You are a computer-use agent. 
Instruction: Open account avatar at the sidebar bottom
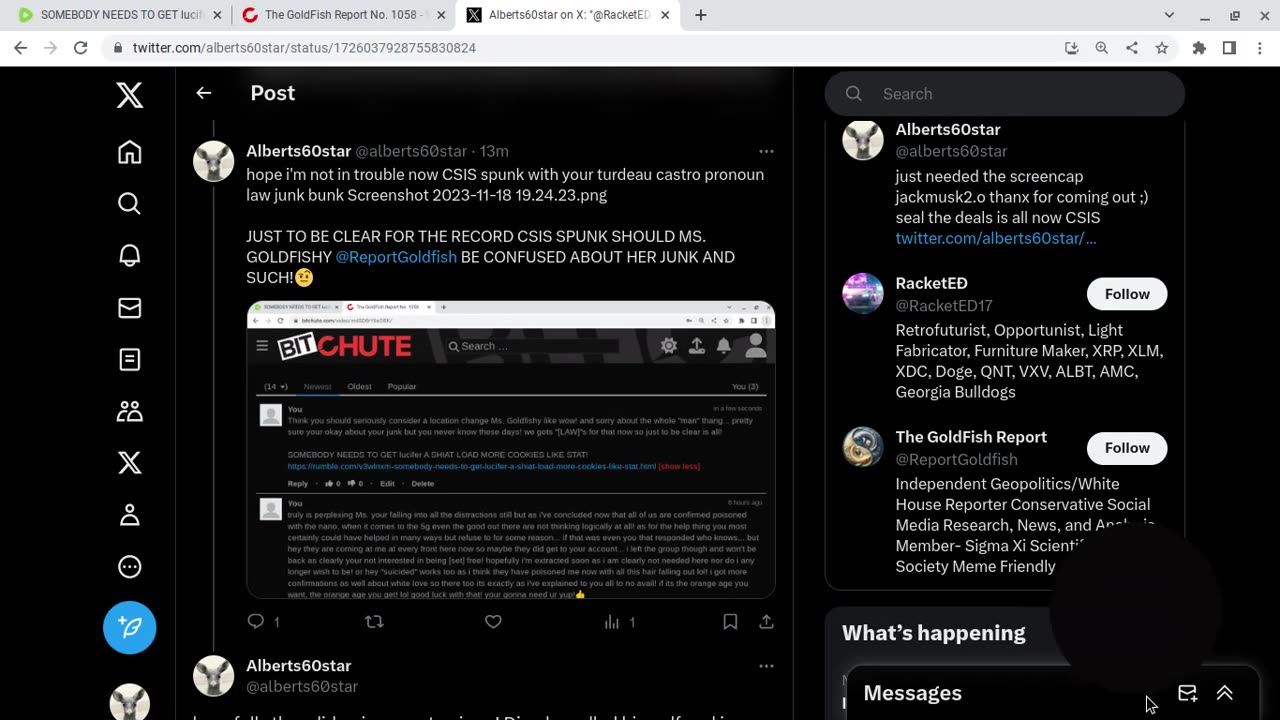click(x=129, y=702)
